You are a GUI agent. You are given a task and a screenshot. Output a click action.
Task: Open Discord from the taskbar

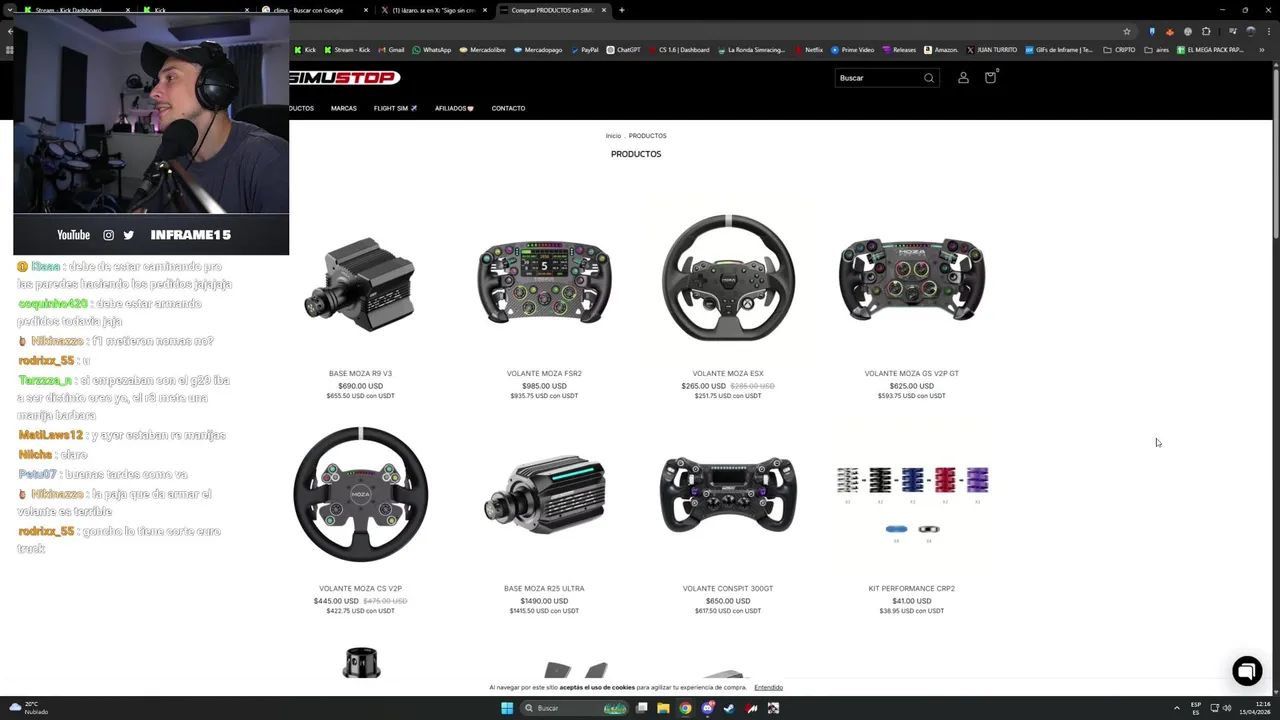click(x=708, y=708)
